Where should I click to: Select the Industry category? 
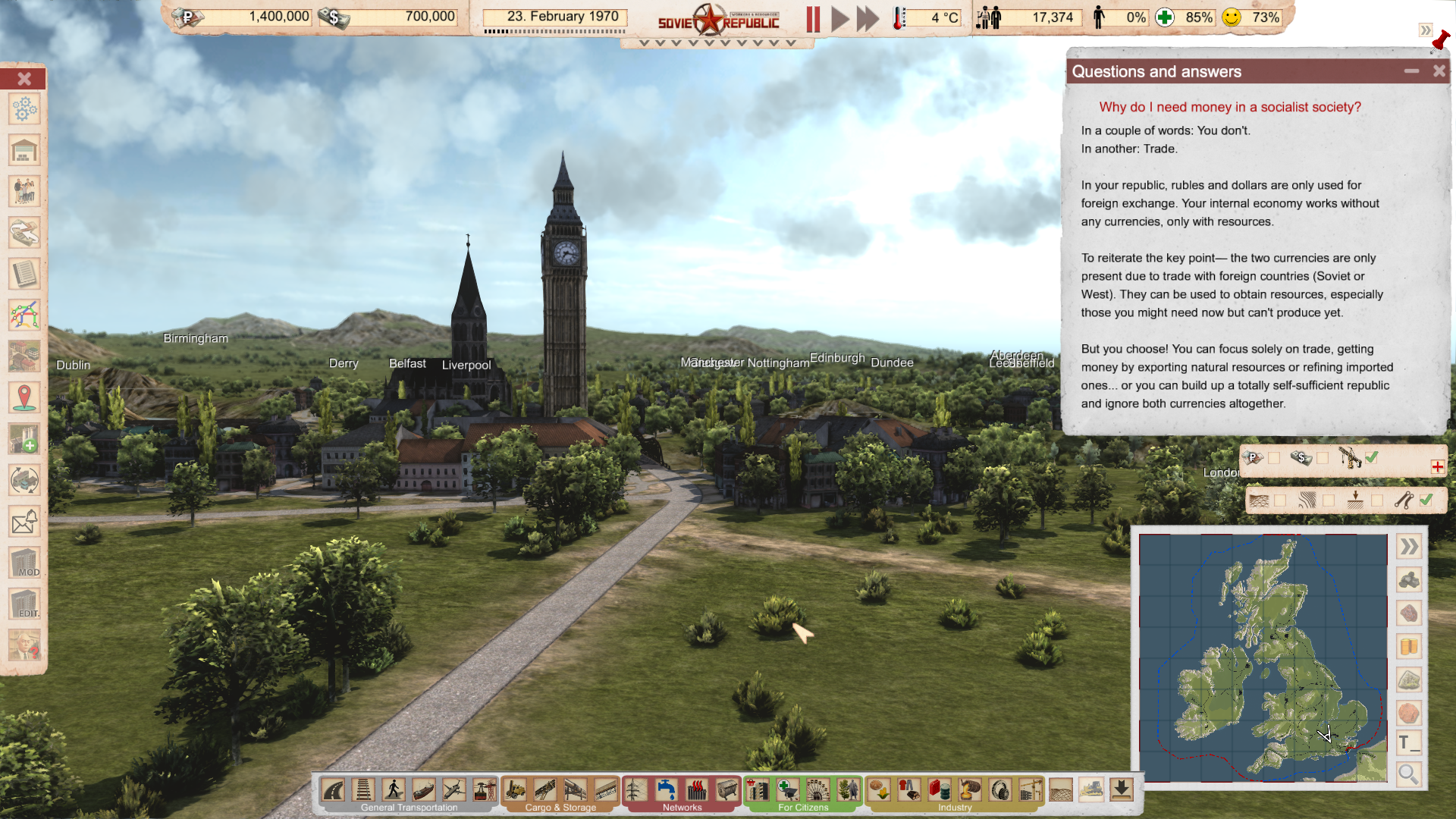(955, 808)
